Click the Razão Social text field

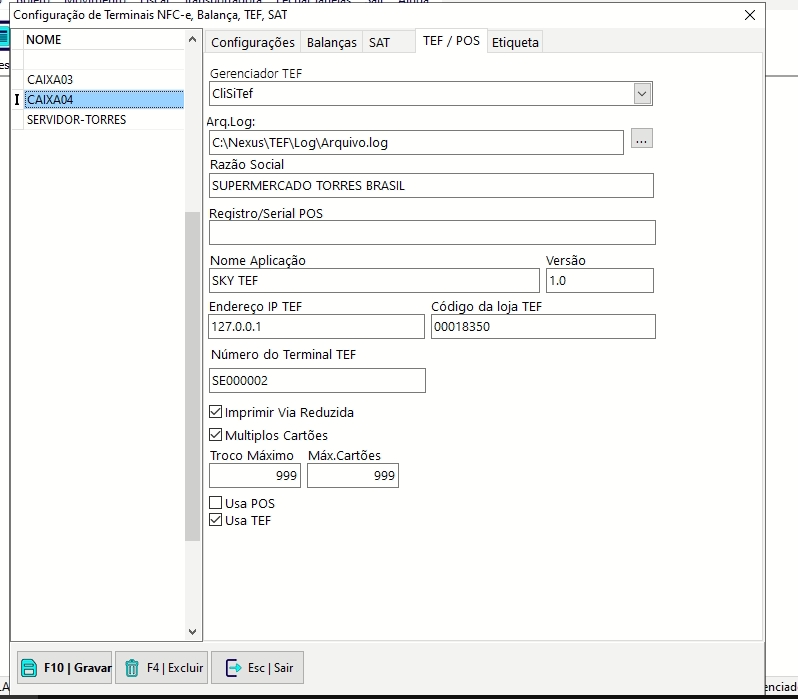click(431, 185)
